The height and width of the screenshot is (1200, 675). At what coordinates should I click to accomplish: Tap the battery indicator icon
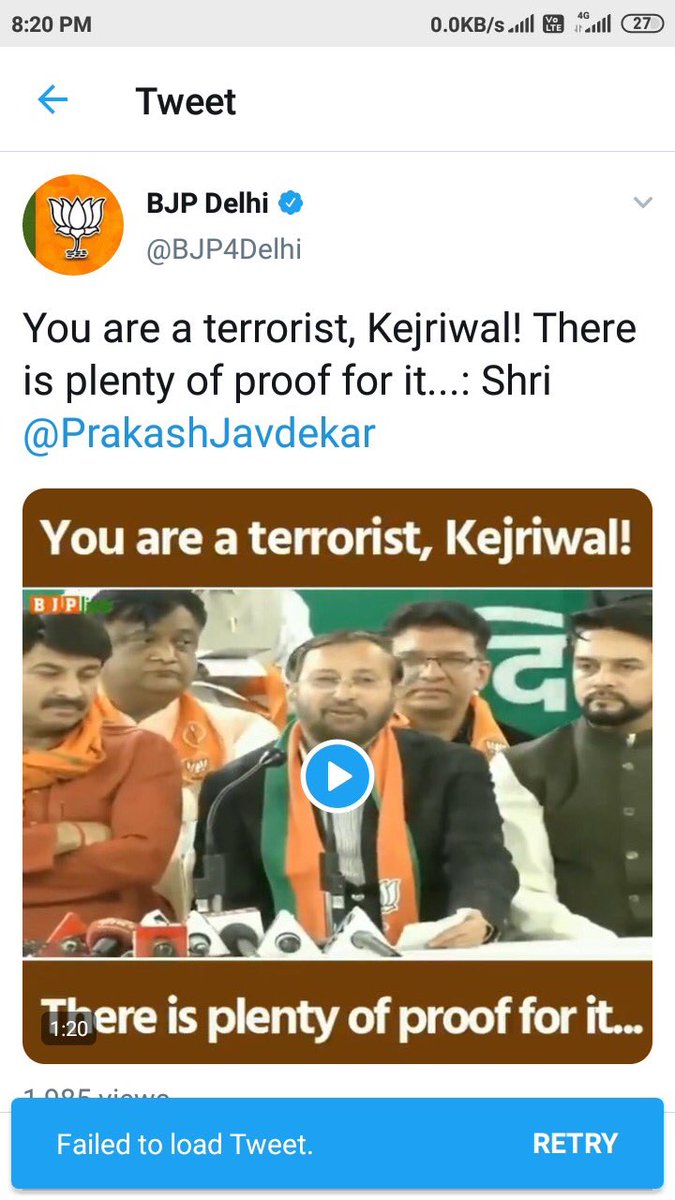click(642, 24)
